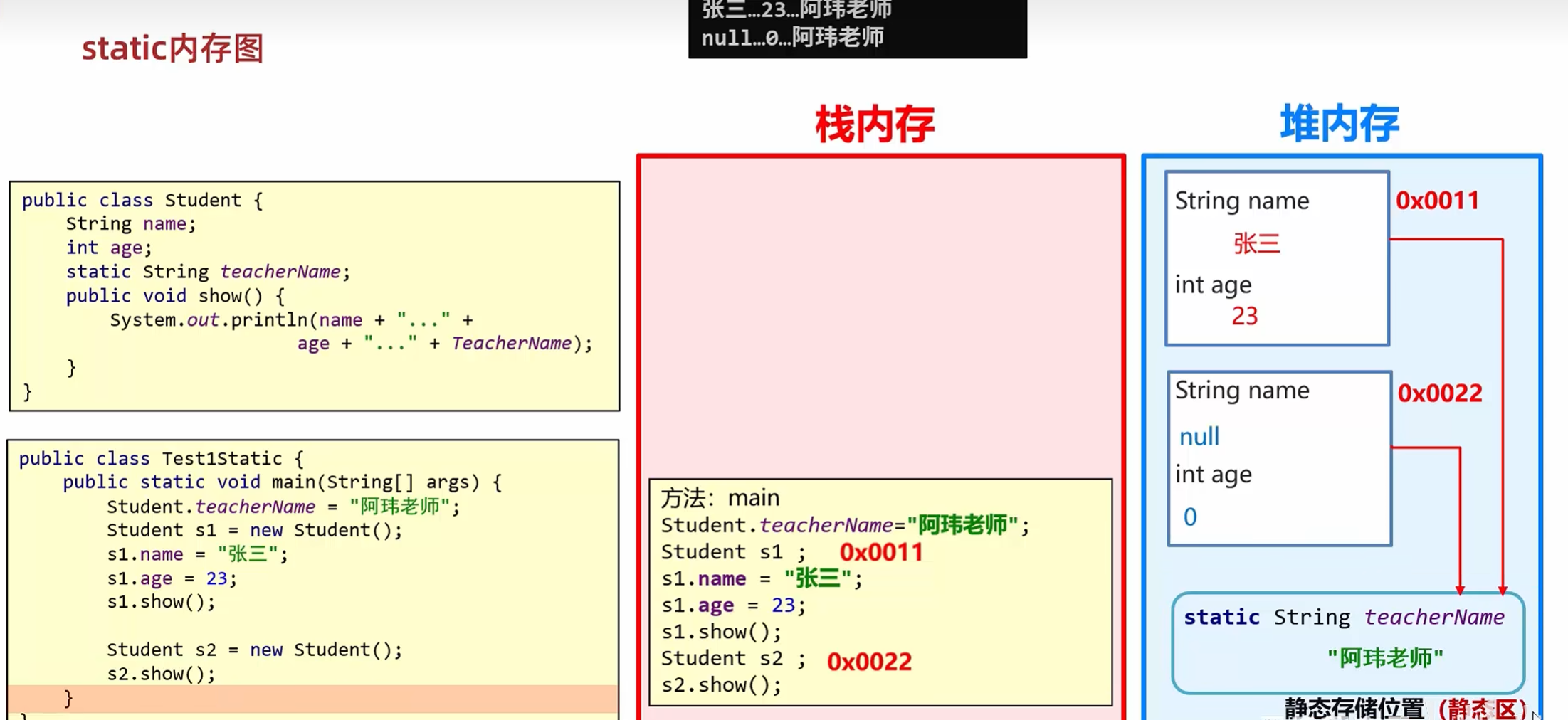Click 'static String teacherName' in static area box

[x=1345, y=617]
